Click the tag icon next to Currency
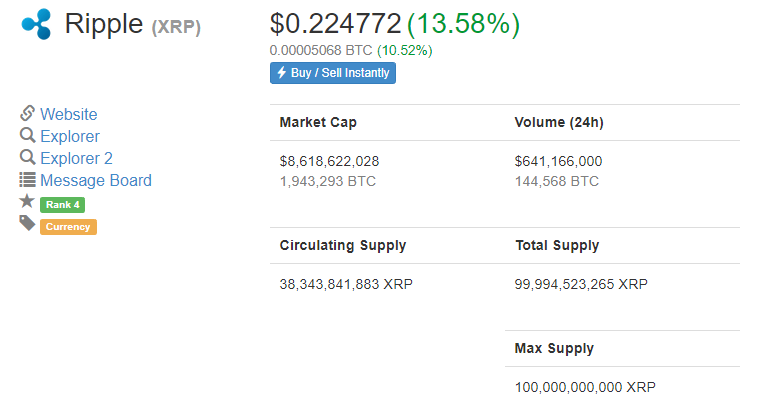This screenshot has width=770, height=412. click(28, 223)
